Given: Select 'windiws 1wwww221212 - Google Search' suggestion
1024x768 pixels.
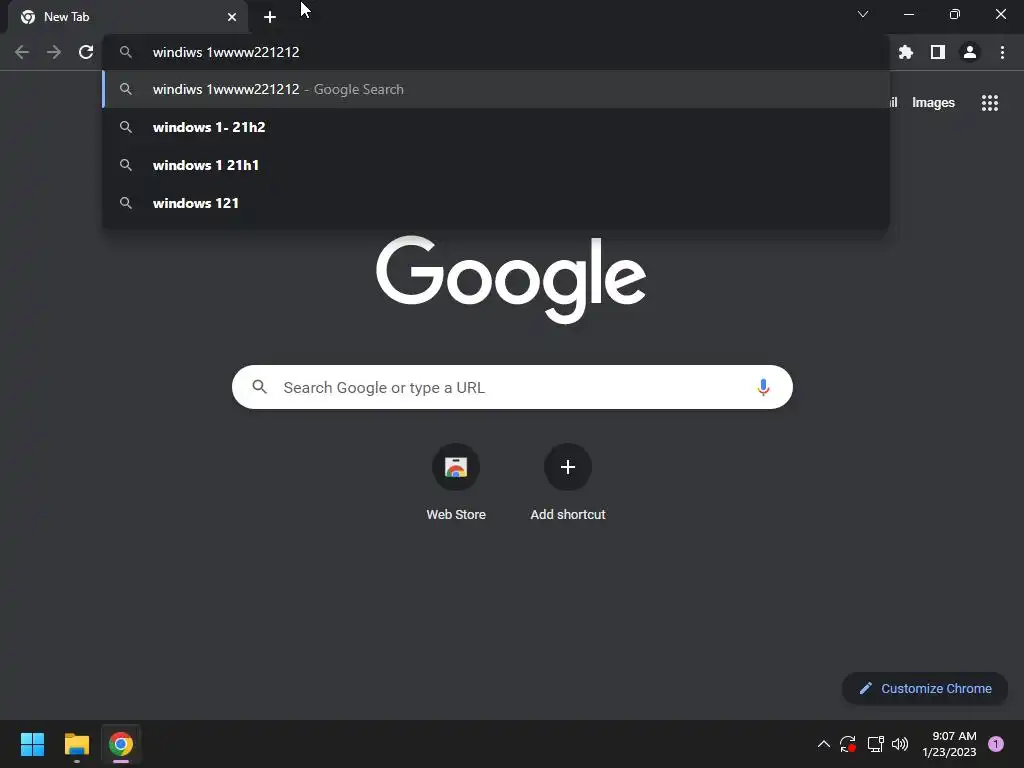Looking at the screenshot, I should point(496,89).
